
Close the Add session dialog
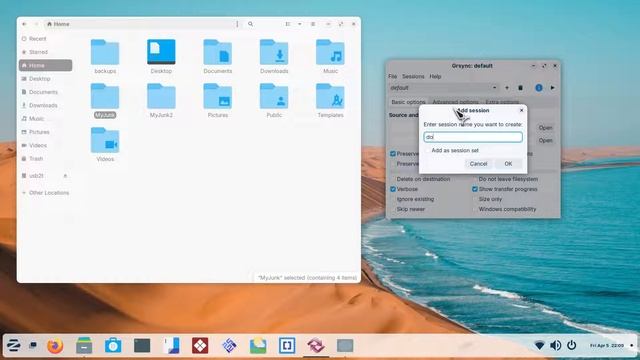(x=521, y=110)
